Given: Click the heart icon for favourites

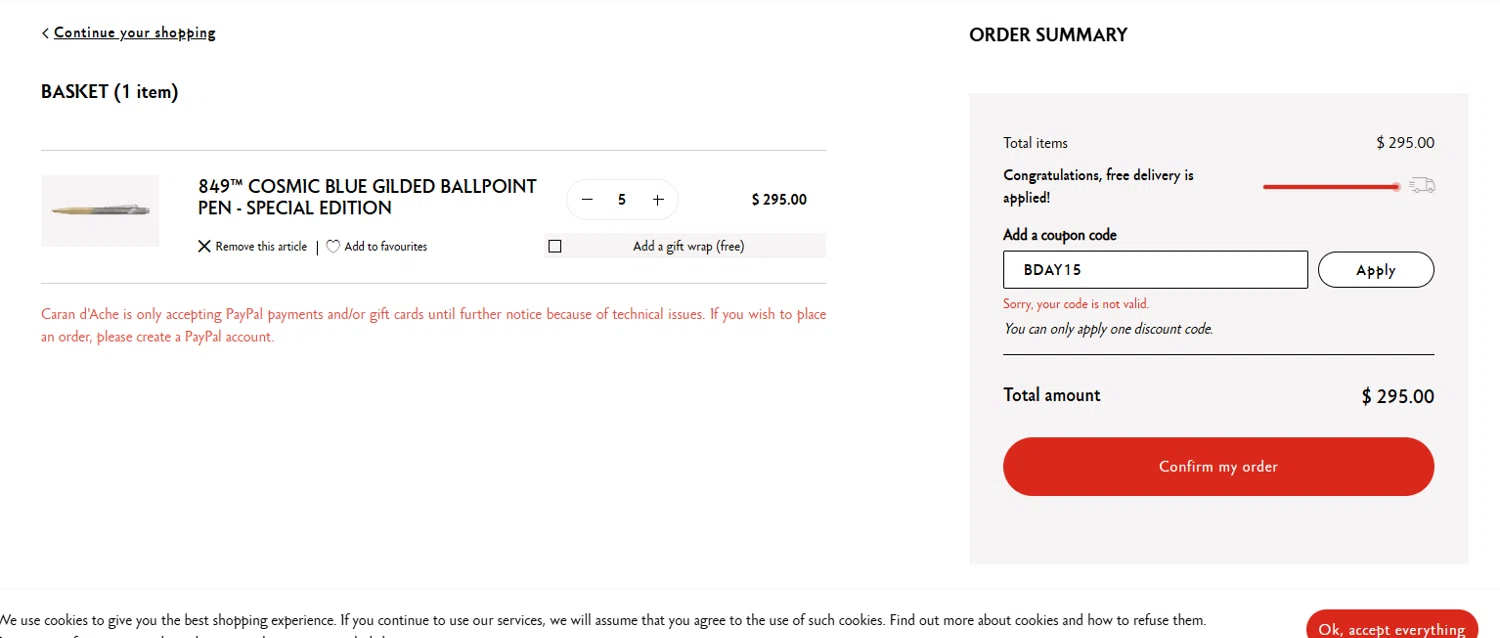Looking at the screenshot, I should 333,246.
